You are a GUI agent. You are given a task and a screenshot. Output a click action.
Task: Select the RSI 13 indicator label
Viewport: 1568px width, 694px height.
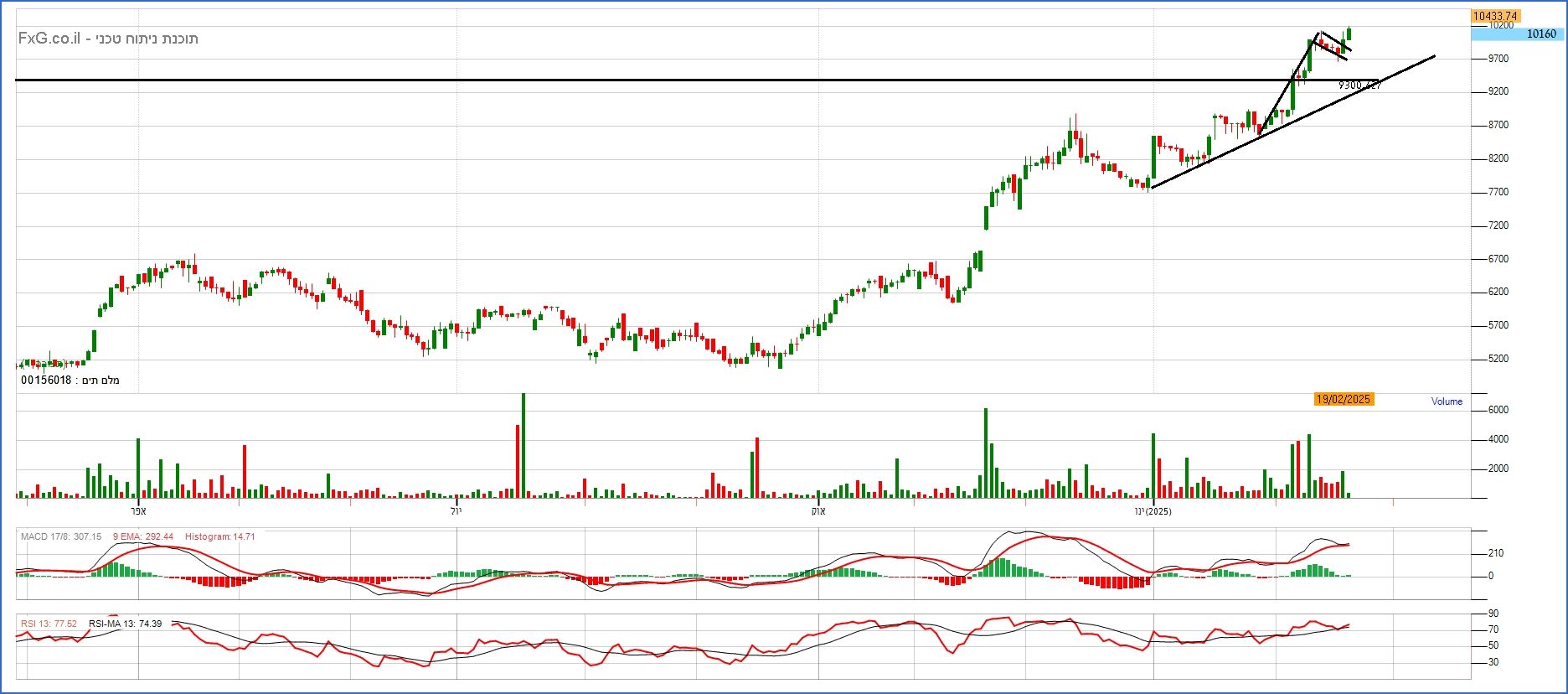(49, 624)
